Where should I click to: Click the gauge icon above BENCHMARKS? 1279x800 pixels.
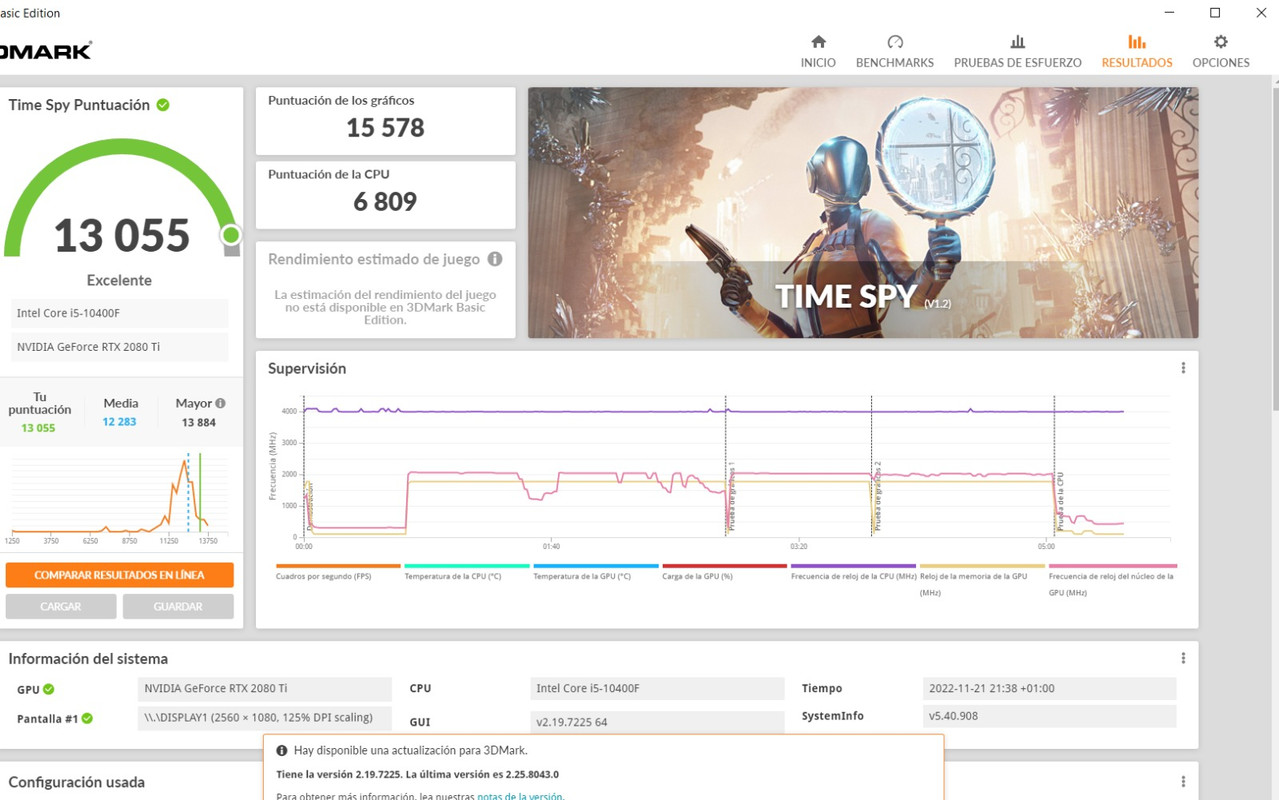point(895,42)
